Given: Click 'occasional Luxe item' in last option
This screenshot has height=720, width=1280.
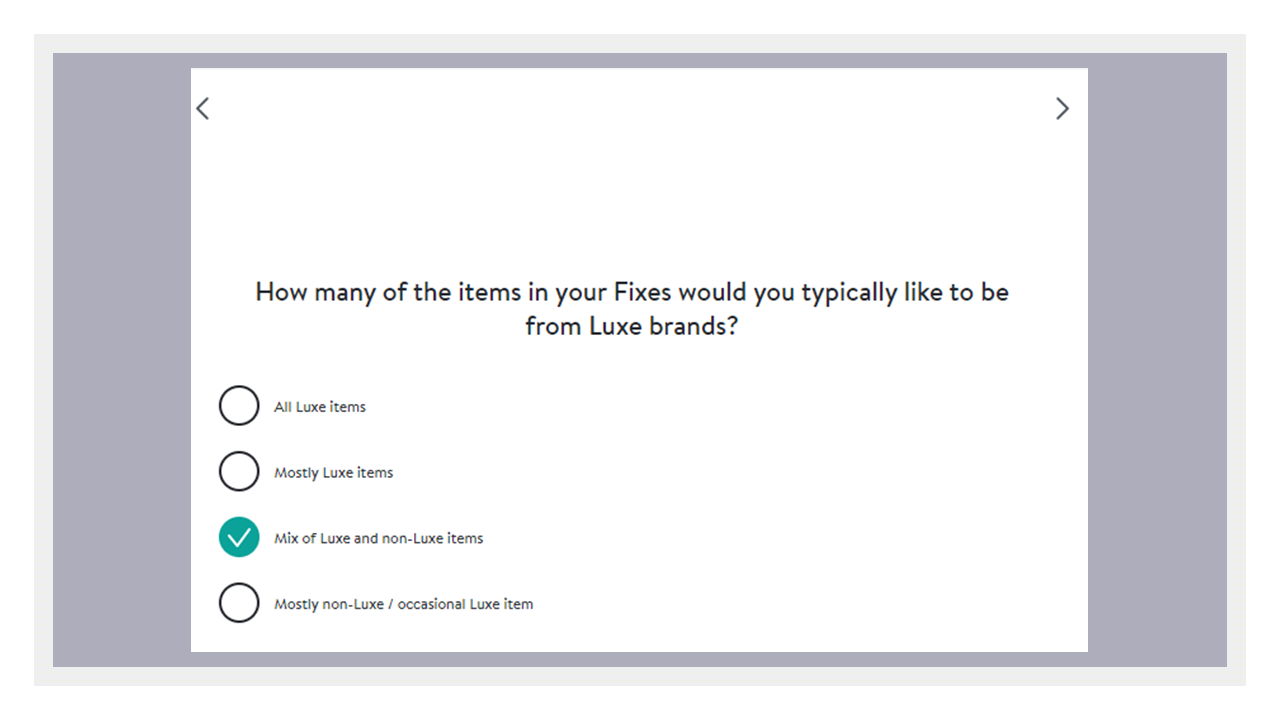Looking at the screenshot, I should click(466, 604).
